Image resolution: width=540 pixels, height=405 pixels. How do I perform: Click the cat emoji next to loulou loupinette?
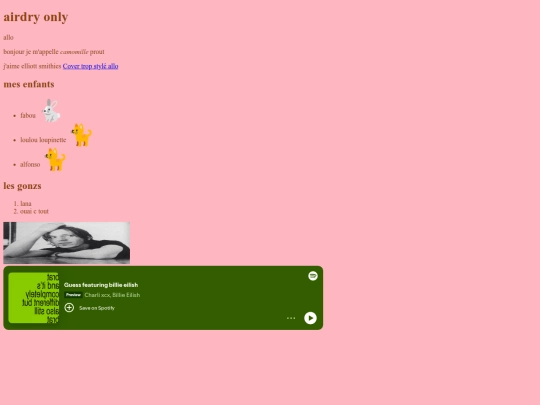82,135
